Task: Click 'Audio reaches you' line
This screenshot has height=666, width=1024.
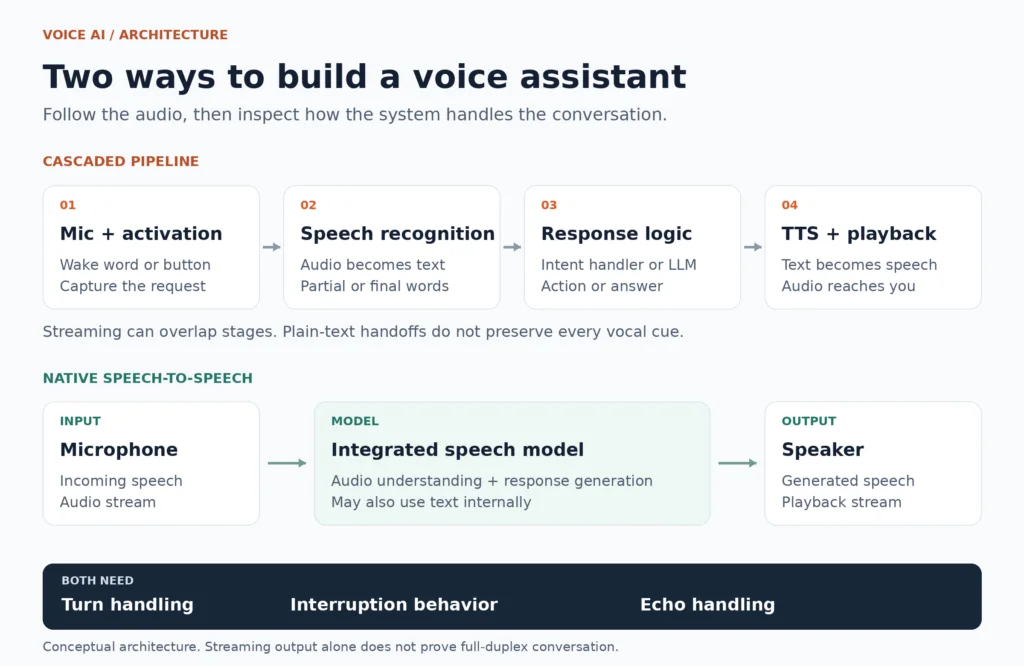Action: (x=848, y=286)
